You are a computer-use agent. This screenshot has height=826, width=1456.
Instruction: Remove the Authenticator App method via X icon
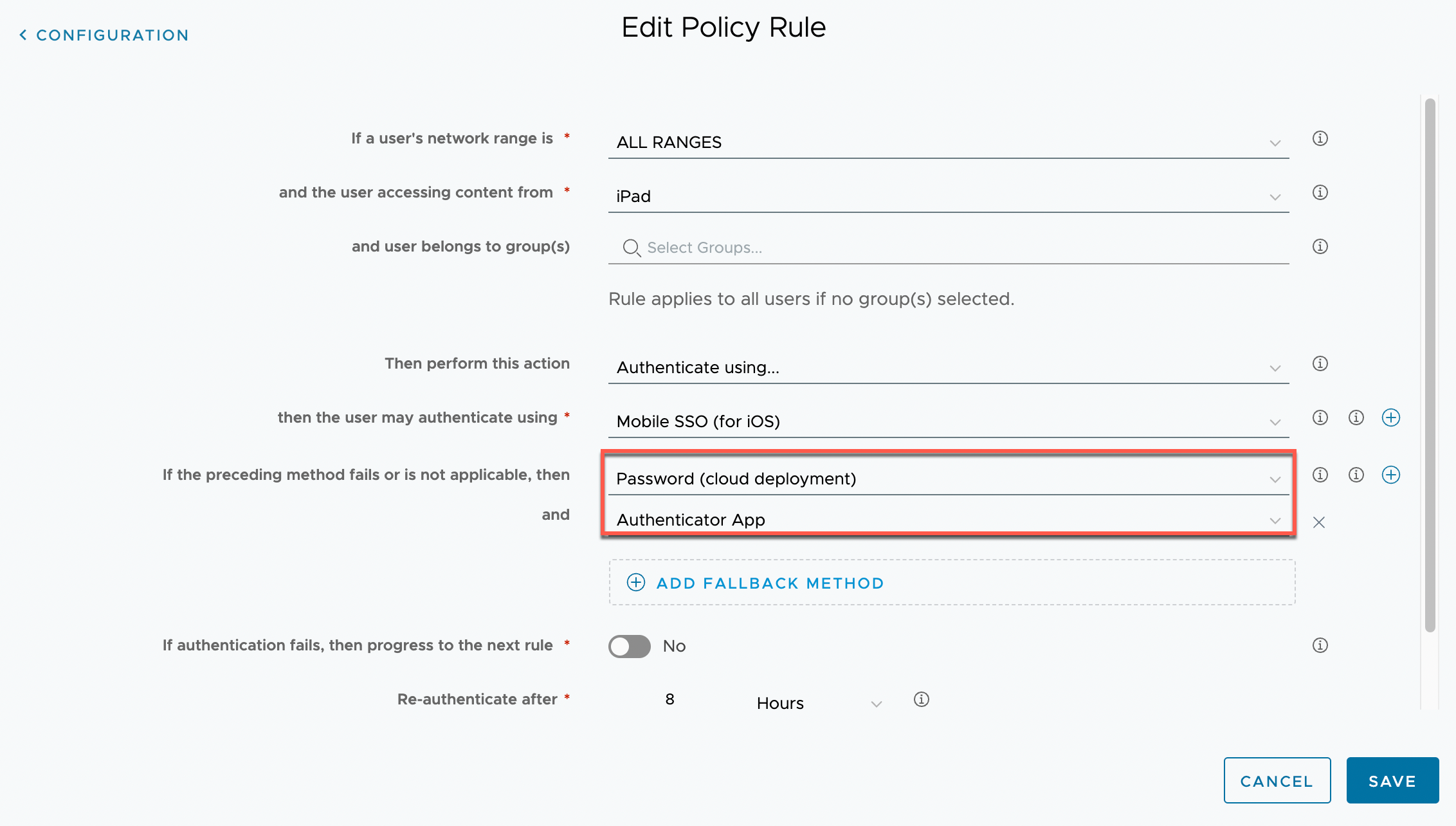[x=1319, y=522]
